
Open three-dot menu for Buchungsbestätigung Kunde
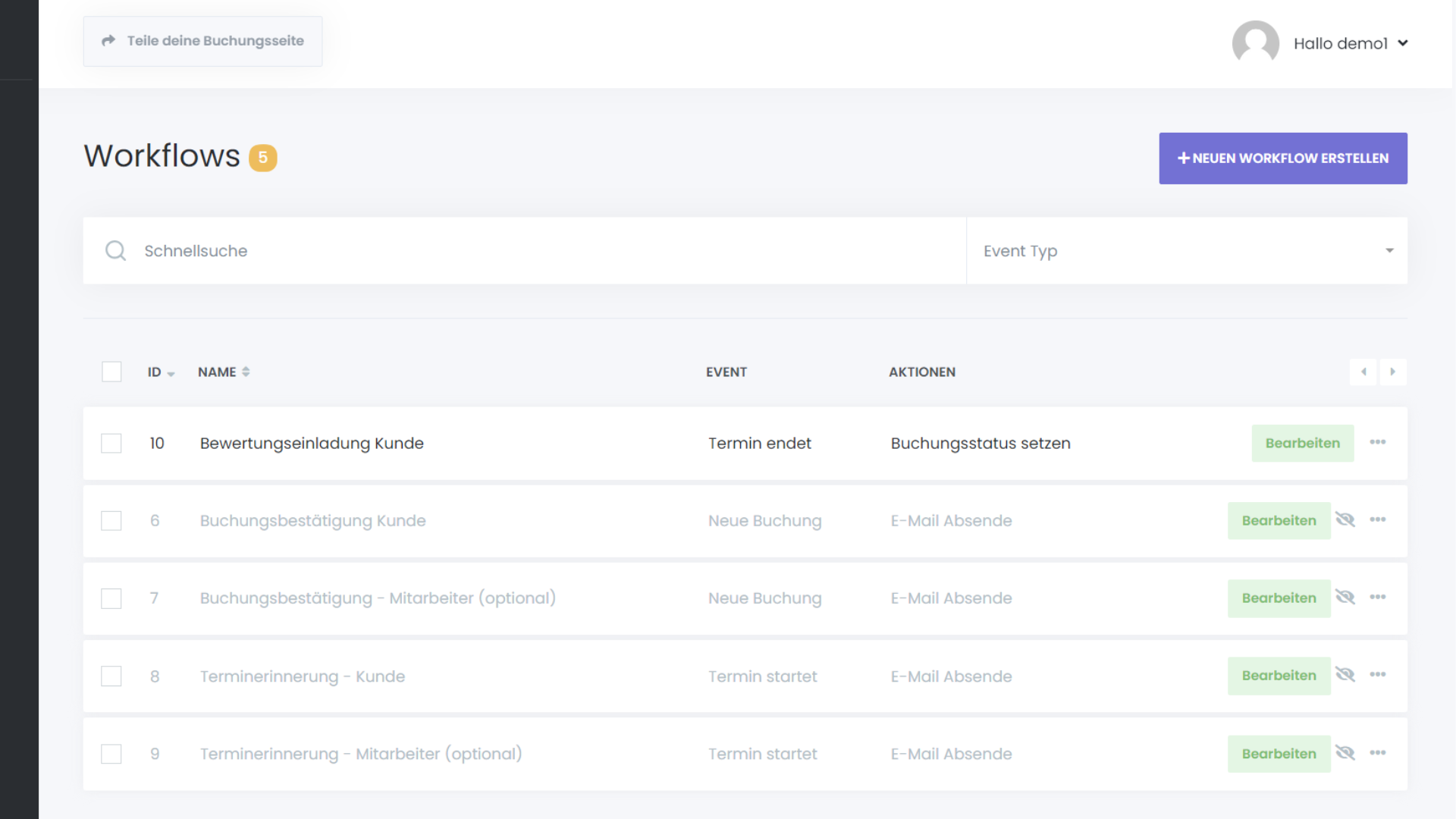pyautogui.click(x=1377, y=519)
